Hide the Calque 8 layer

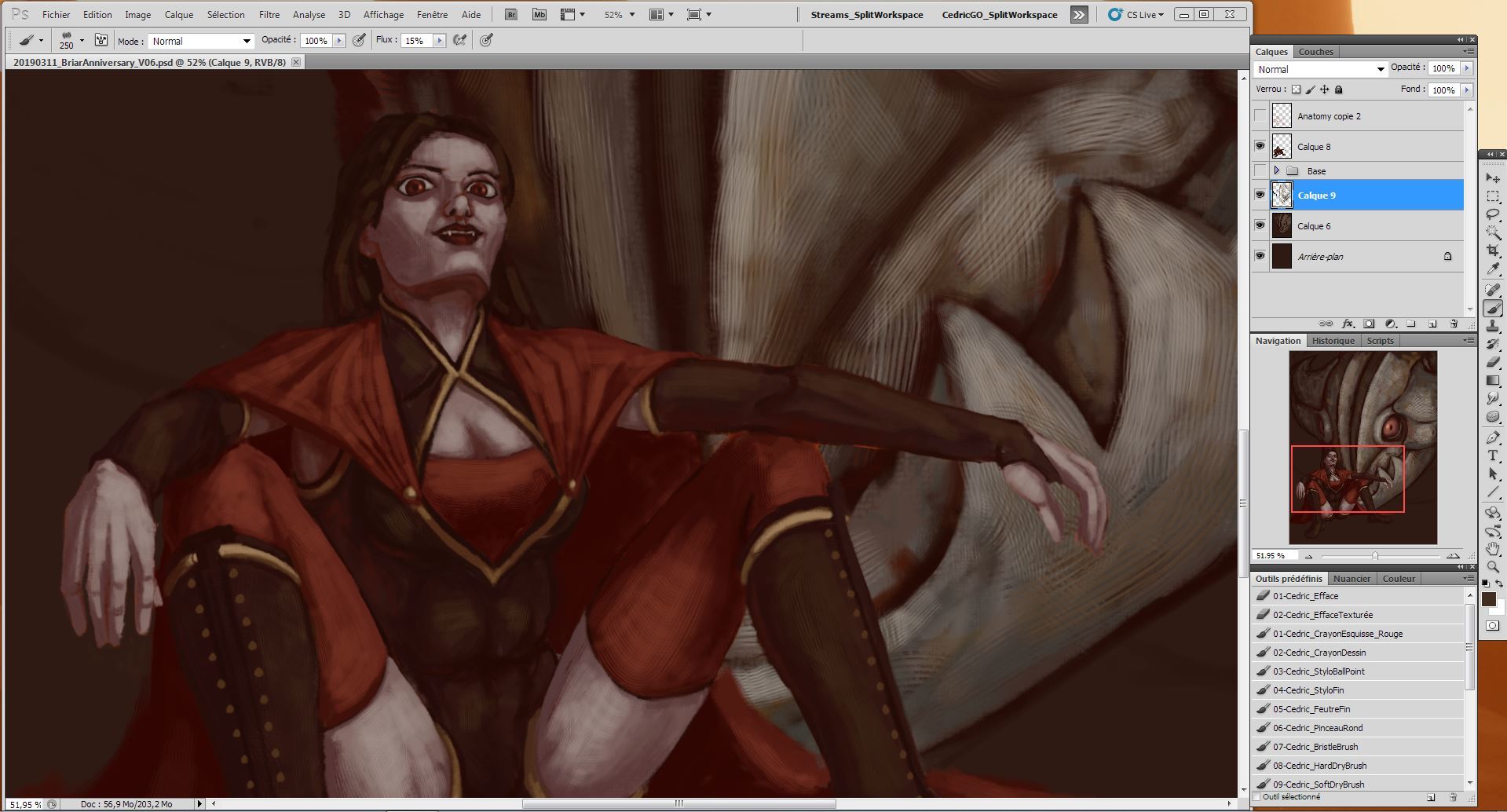(x=1260, y=147)
